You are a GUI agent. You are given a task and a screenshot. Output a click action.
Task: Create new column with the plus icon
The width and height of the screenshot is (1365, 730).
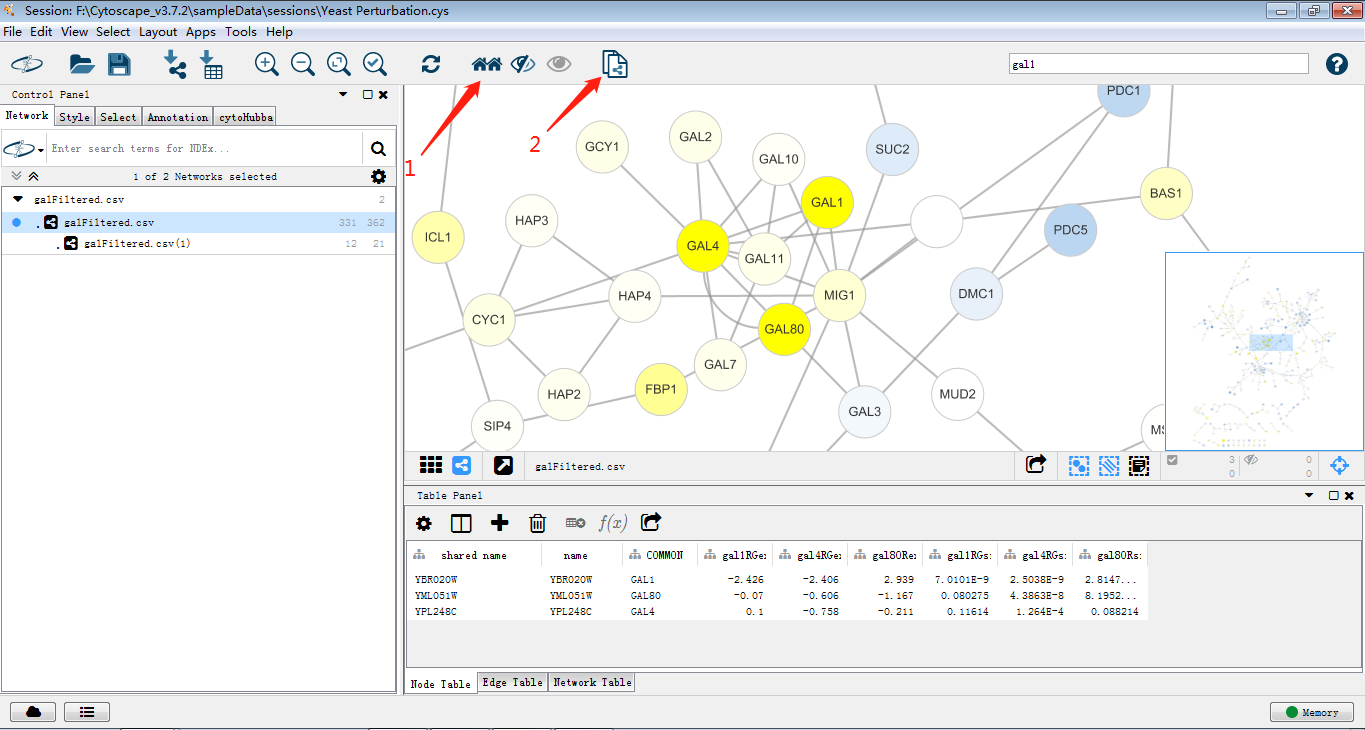[x=499, y=523]
